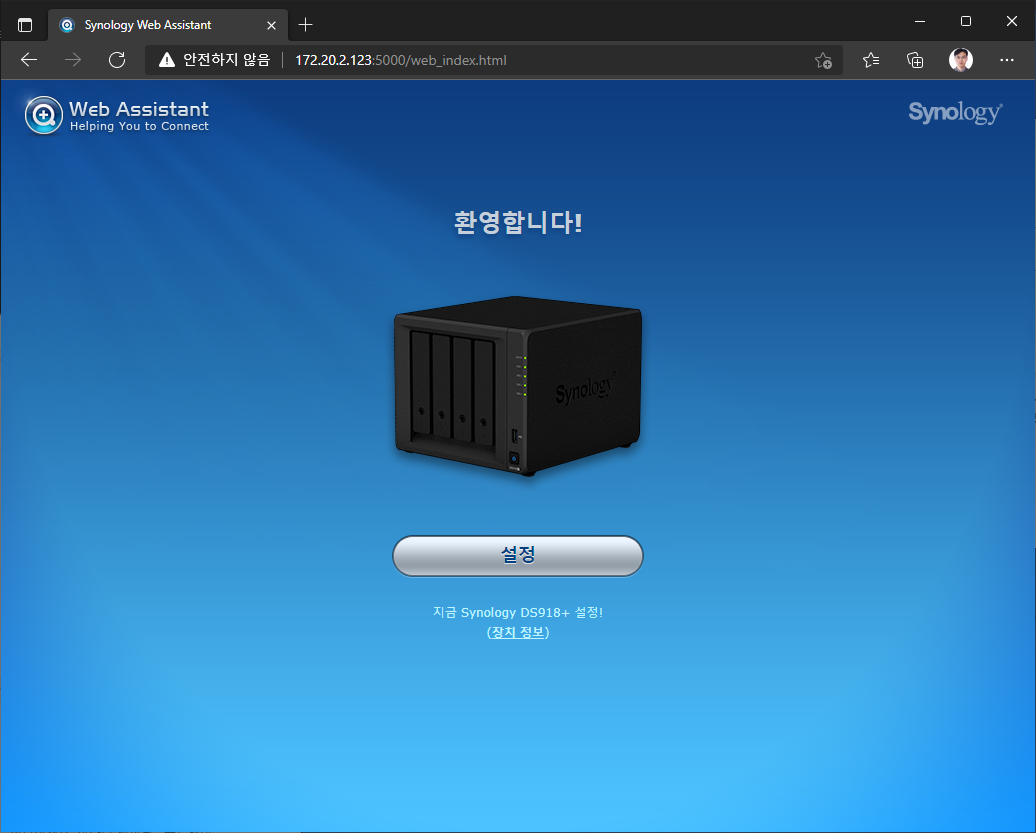Add this page to favorites star icon
The height and width of the screenshot is (833, 1036).
[x=823, y=60]
